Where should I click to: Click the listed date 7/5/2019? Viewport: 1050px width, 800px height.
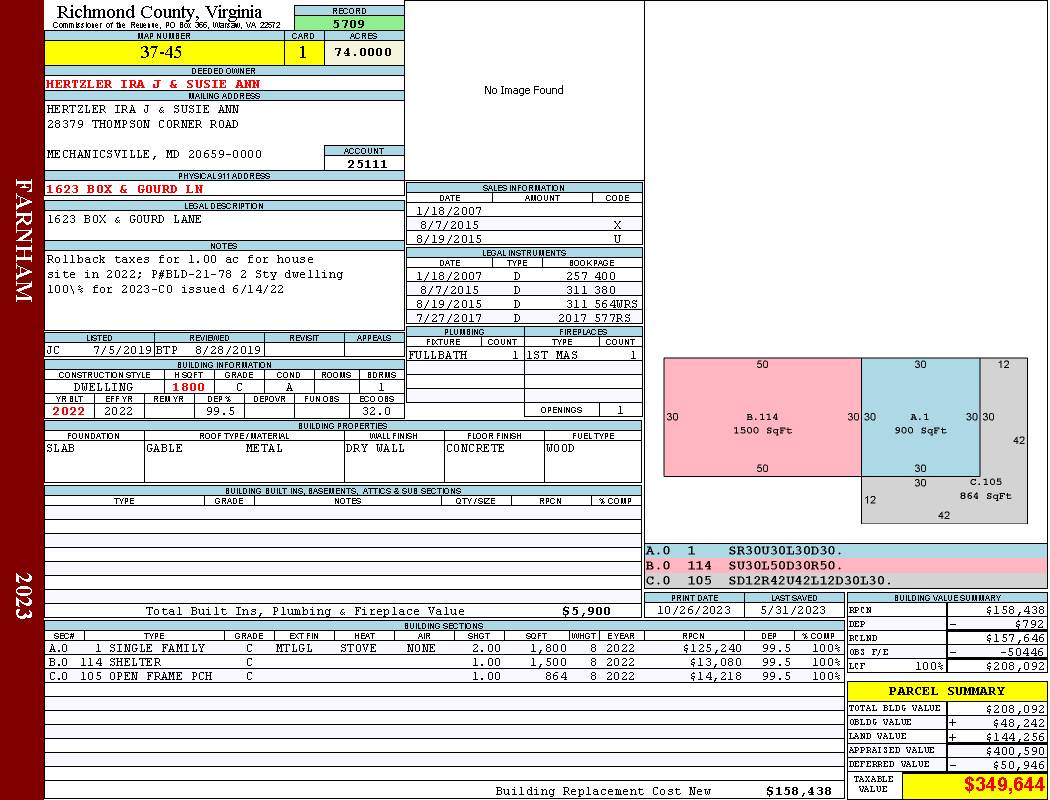click(123, 349)
